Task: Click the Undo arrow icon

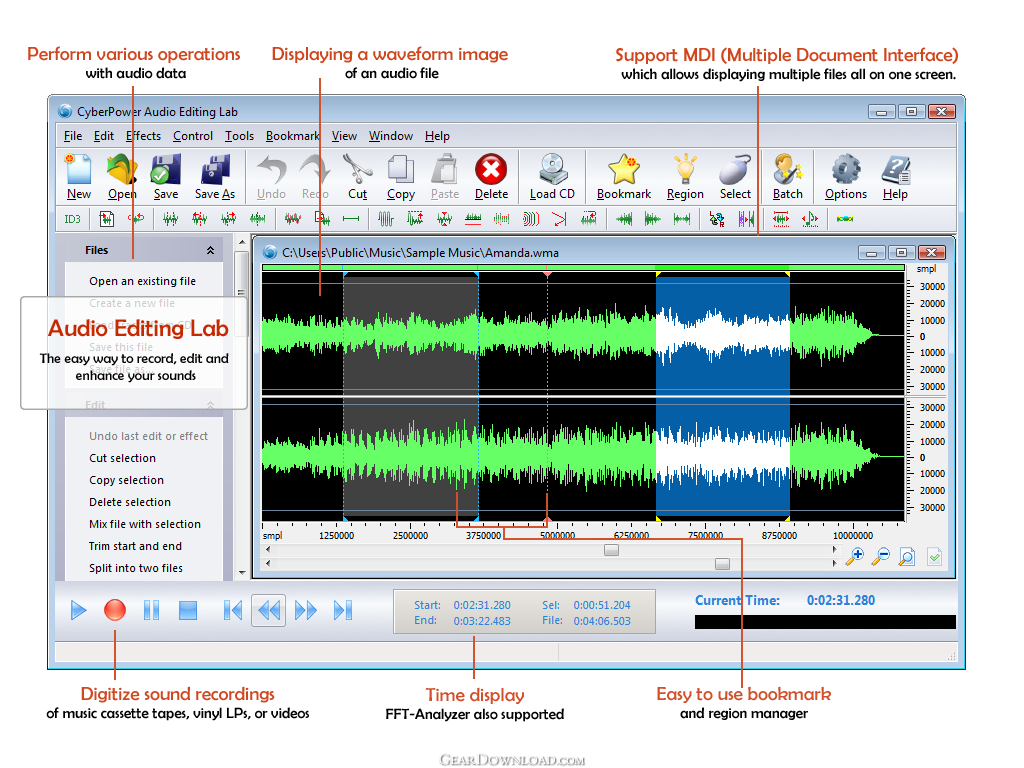Action: [271, 170]
